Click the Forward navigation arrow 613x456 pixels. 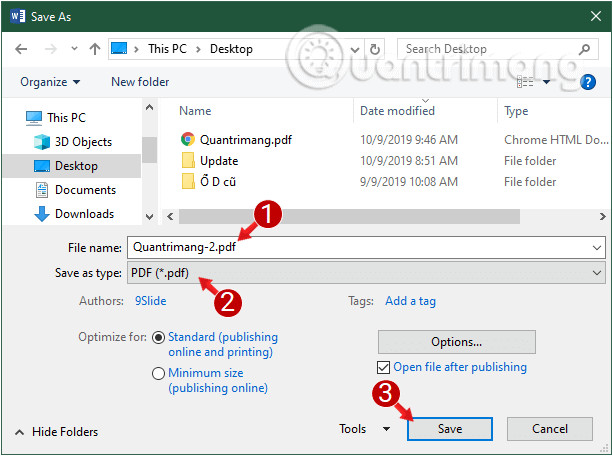(x=50, y=49)
